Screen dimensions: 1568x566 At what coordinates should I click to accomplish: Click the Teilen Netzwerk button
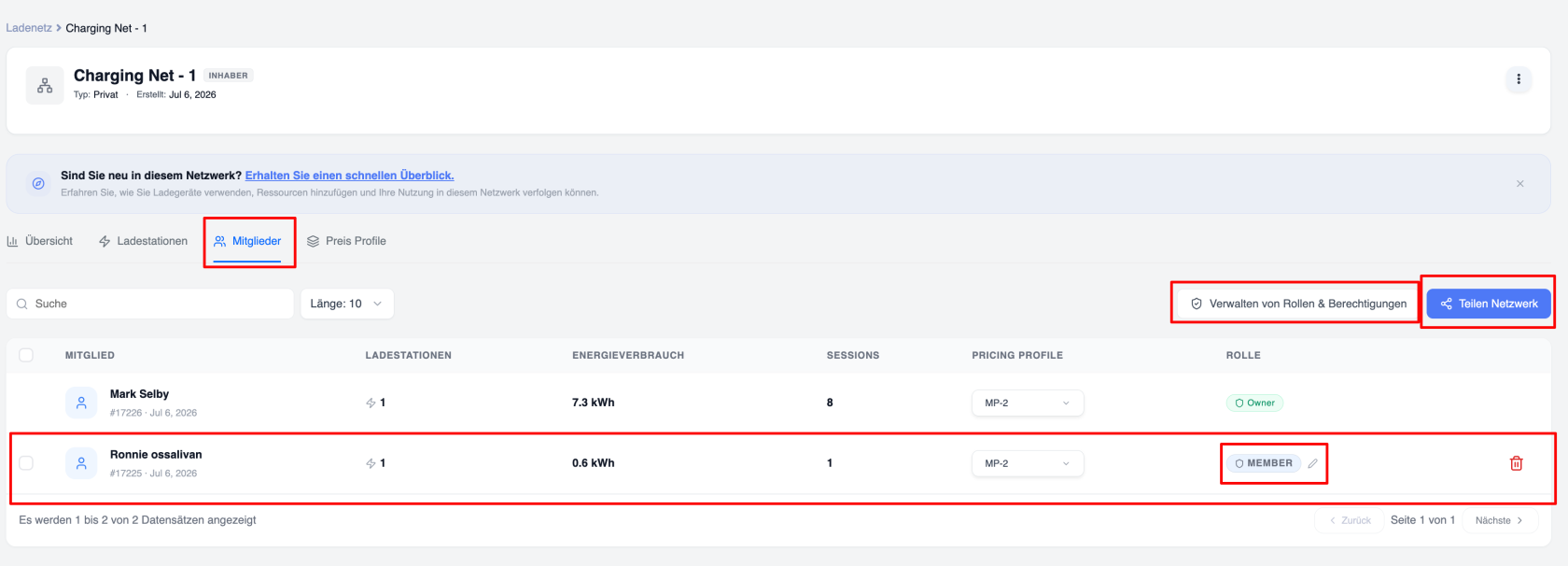pyautogui.click(x=1489, y=304)
